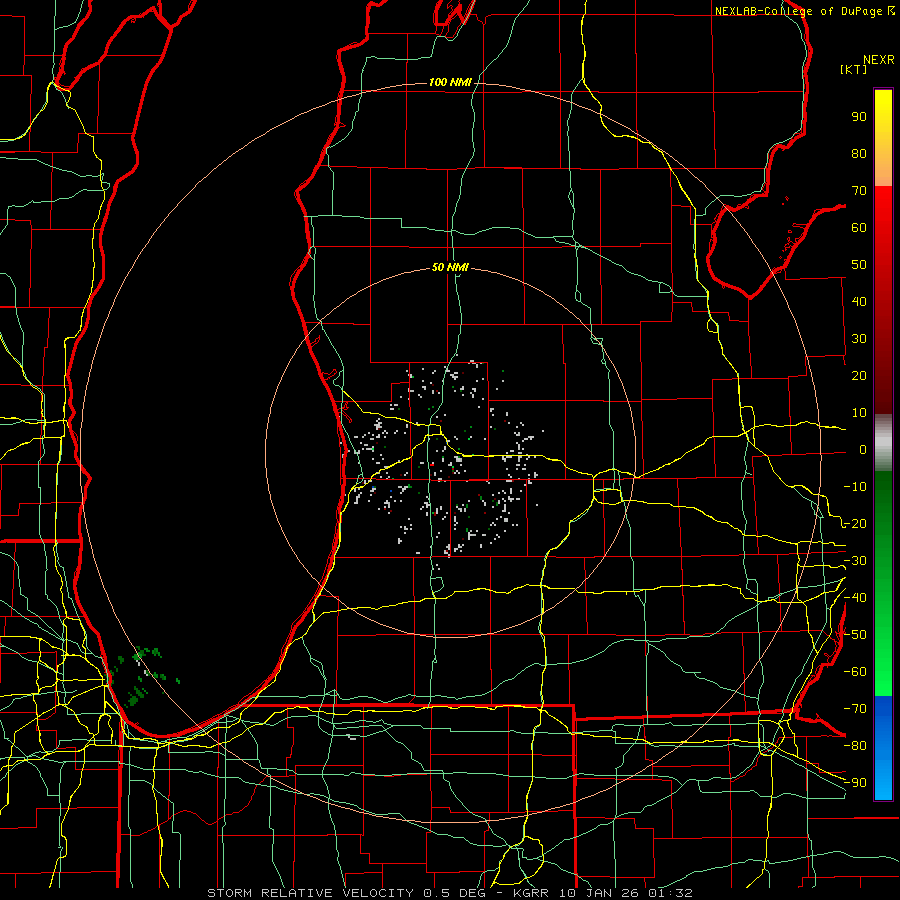Click the yellow top segment of color bar
Image resolution: width=900 pixels, height=900 pixels.
883,138
